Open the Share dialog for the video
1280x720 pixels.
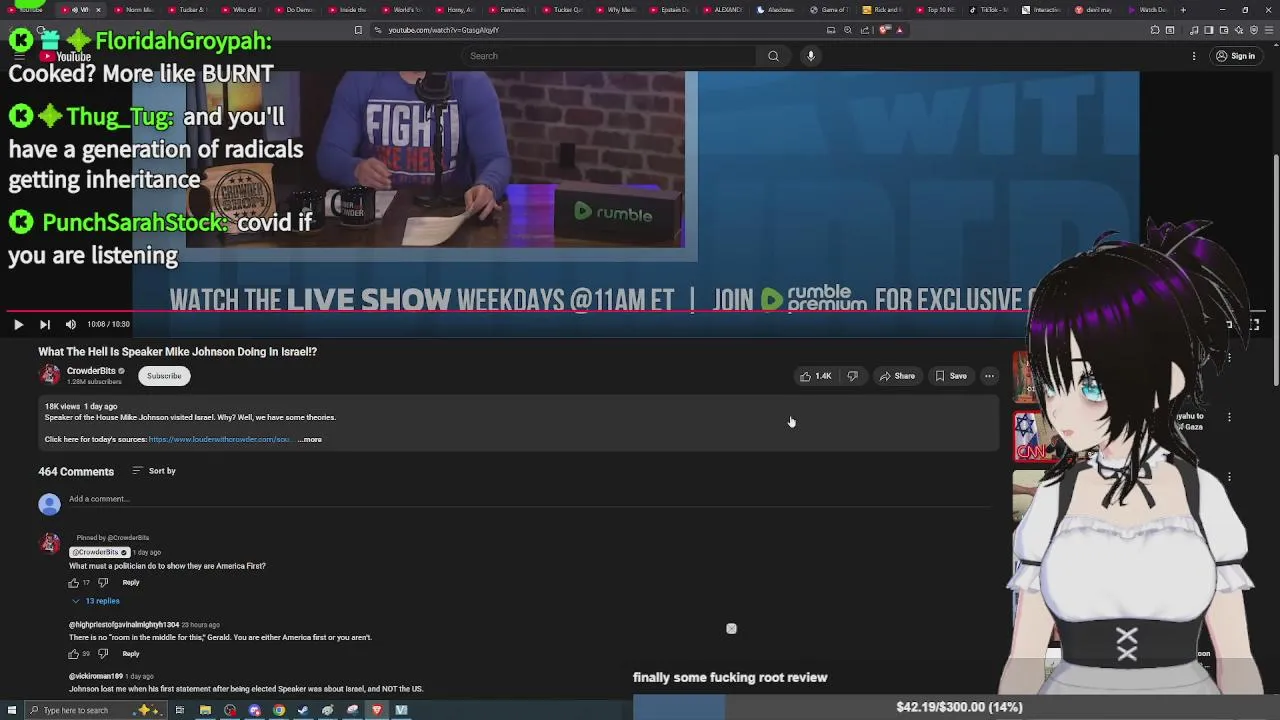tap(897, 376)
